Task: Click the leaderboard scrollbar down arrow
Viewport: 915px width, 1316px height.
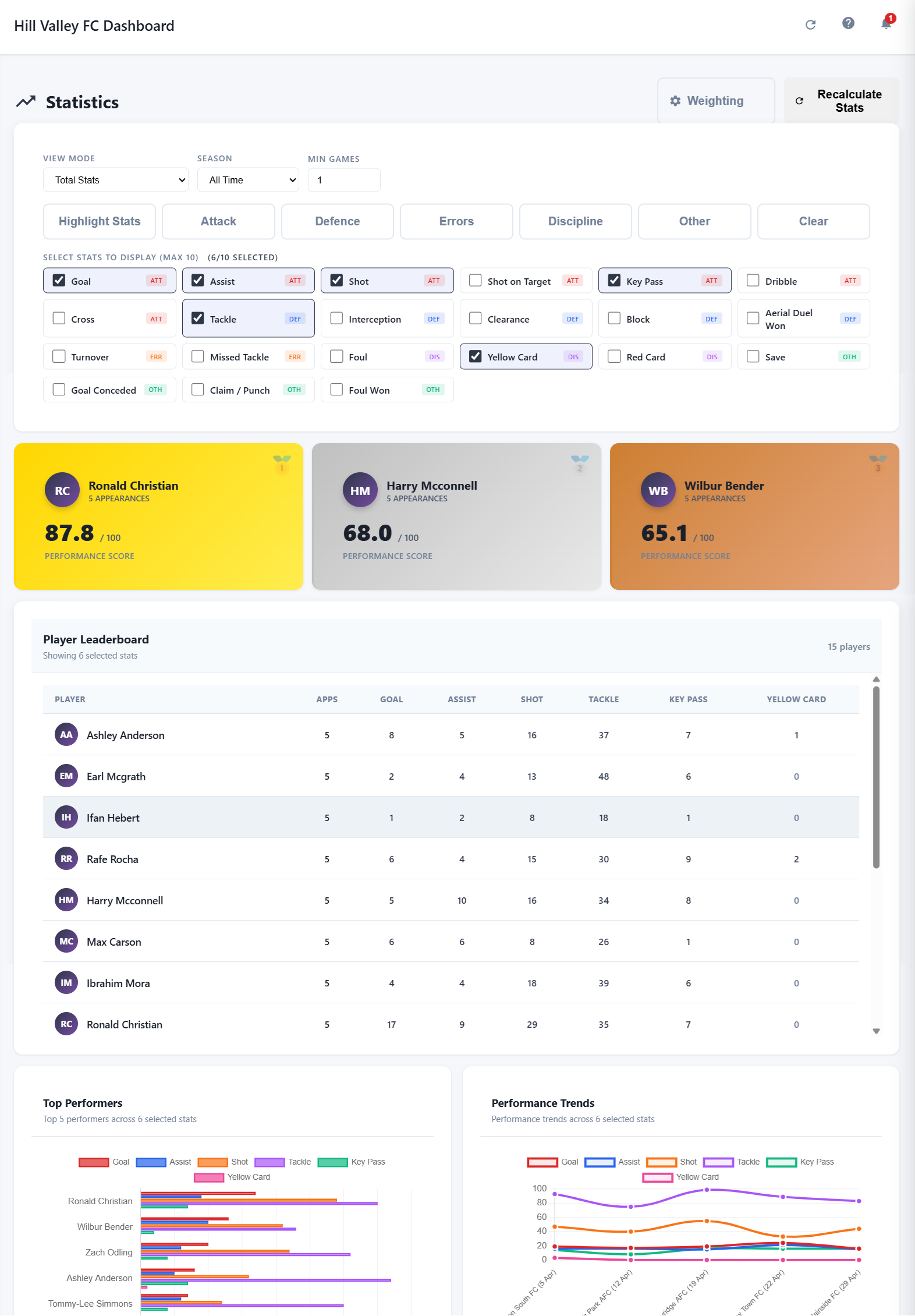Action: [876, 1031]
